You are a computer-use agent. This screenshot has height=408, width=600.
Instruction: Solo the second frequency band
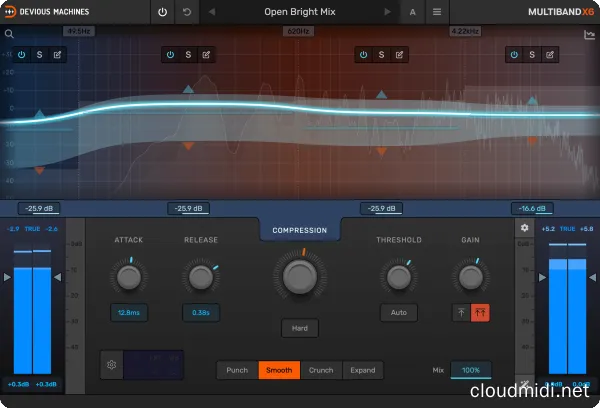187,55
